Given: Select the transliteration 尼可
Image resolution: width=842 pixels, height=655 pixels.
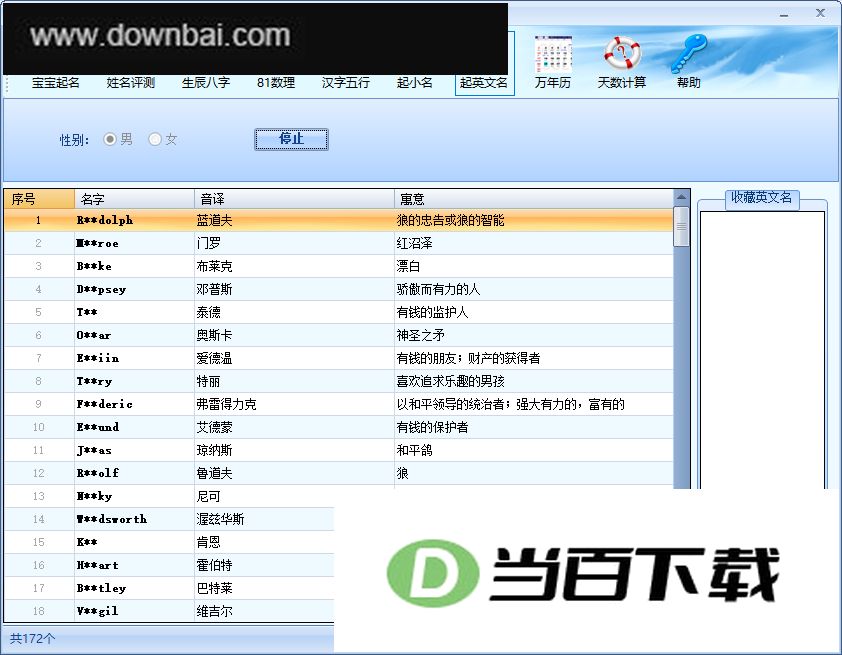Looking at the screenshot, I should tap(208, 497).
